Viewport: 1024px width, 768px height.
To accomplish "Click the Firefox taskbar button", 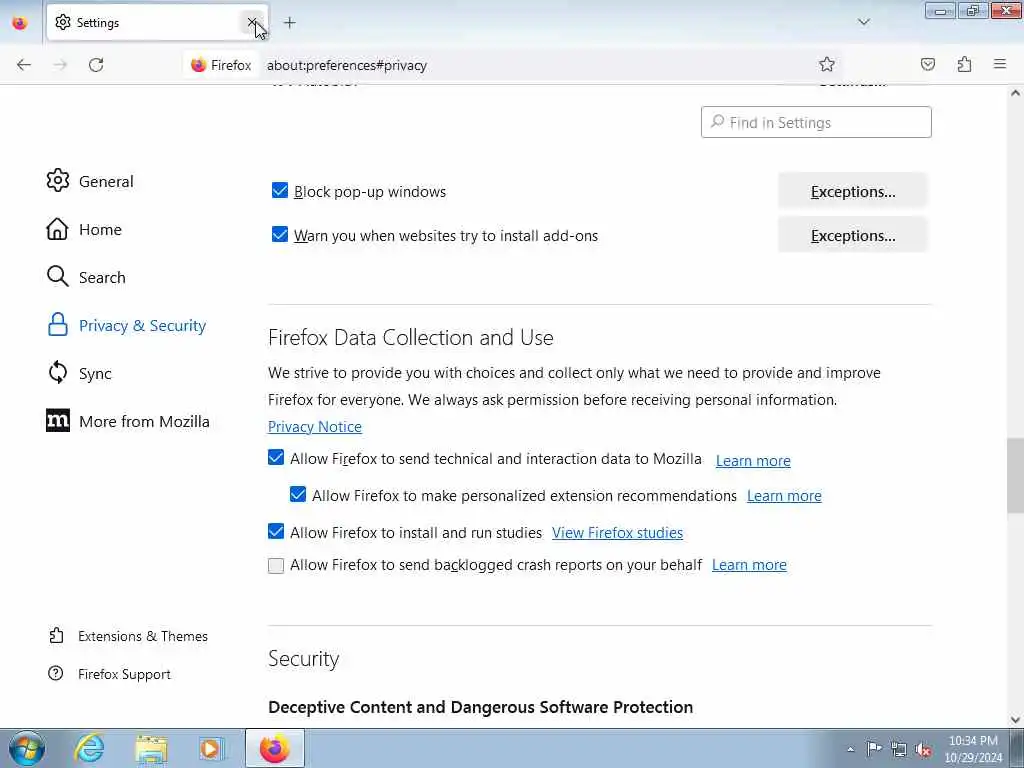I will 275,748.
